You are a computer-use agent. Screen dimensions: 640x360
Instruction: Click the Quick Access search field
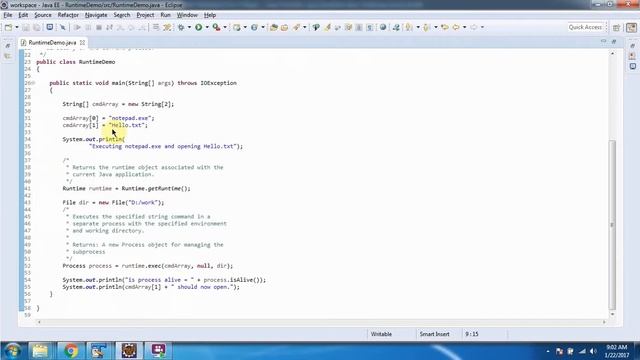tap(585, 27)
